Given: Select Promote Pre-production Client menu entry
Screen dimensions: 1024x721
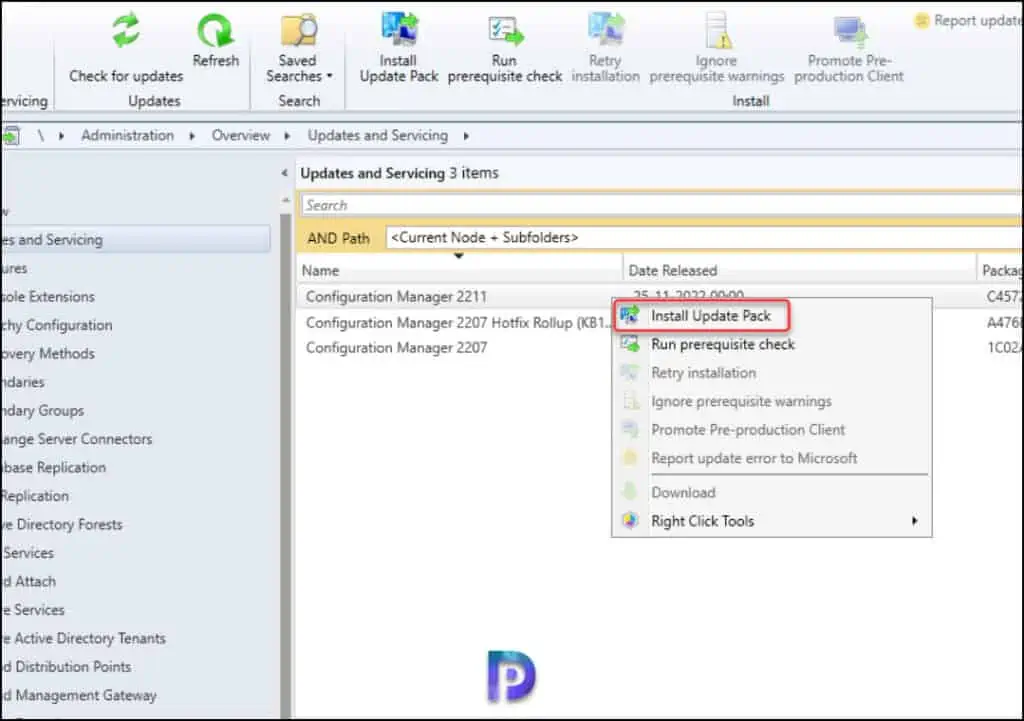Looking at the screenshot, I should click(x=748, y=430).
